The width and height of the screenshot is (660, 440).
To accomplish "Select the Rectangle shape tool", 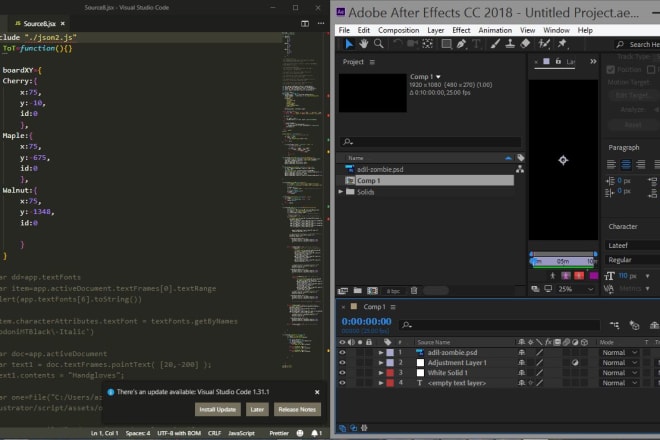I will pos(446,43).
